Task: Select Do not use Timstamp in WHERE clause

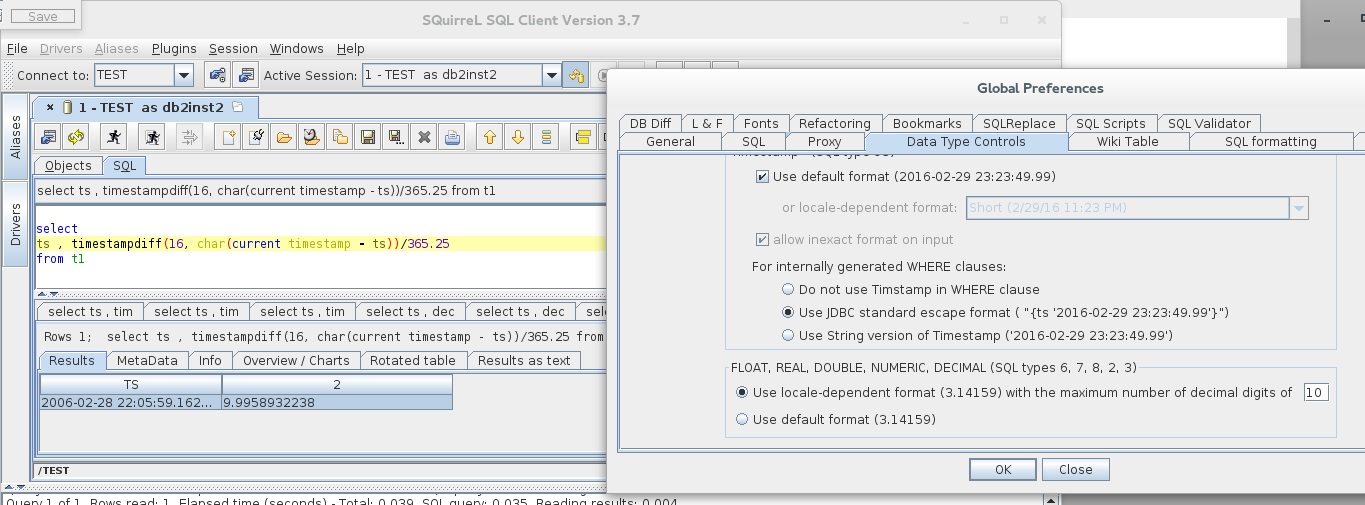Action: 789,290
